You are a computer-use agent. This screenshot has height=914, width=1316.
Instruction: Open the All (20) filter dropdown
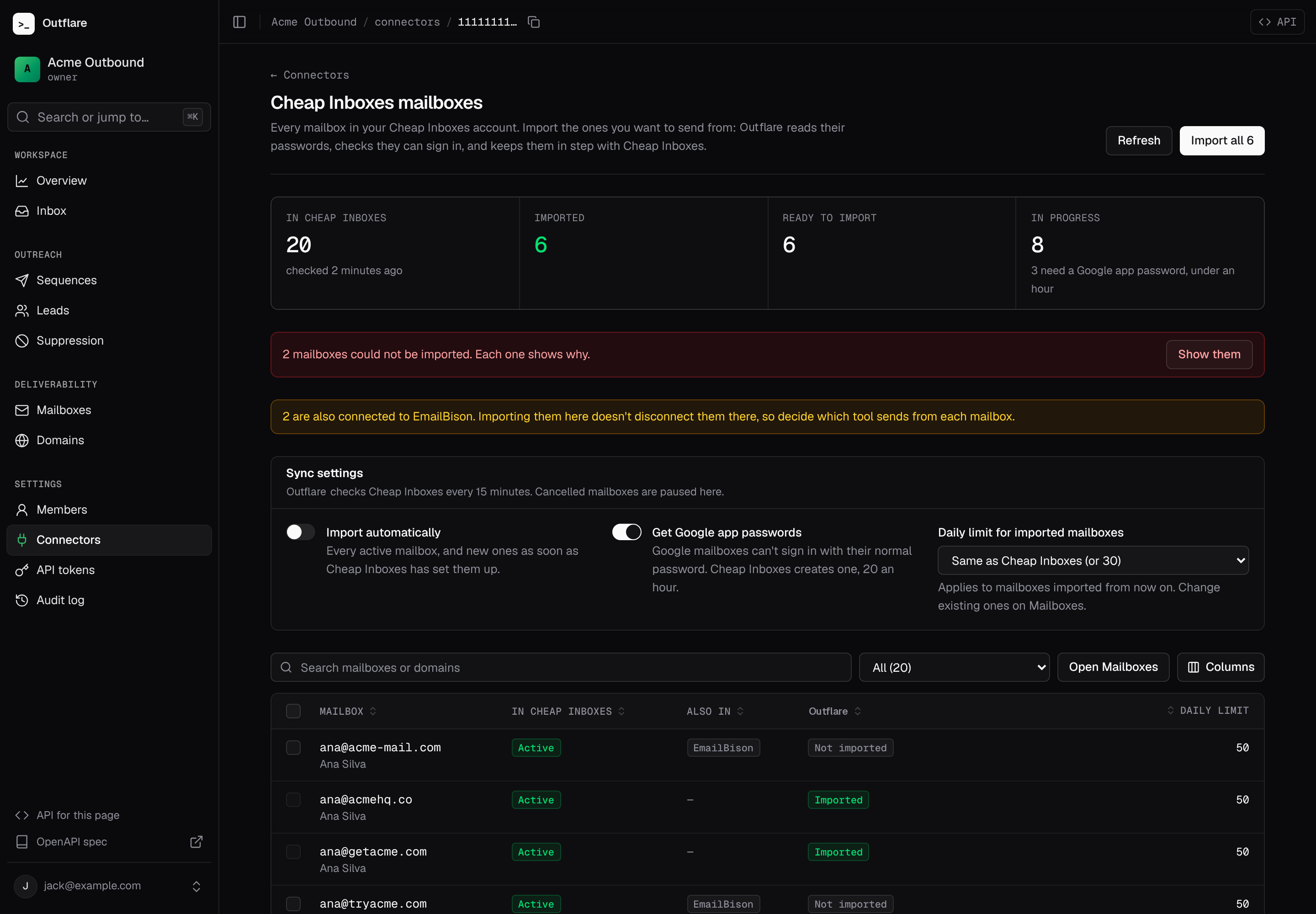(x=954, y=667)
